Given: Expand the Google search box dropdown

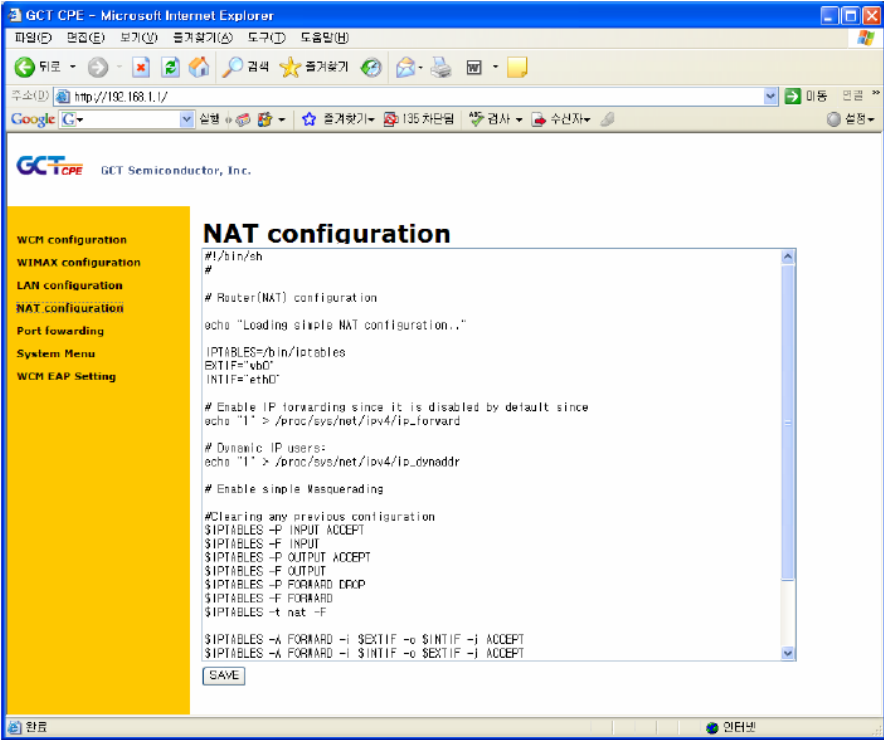Looking at the screenshot, I should (187, 119).
